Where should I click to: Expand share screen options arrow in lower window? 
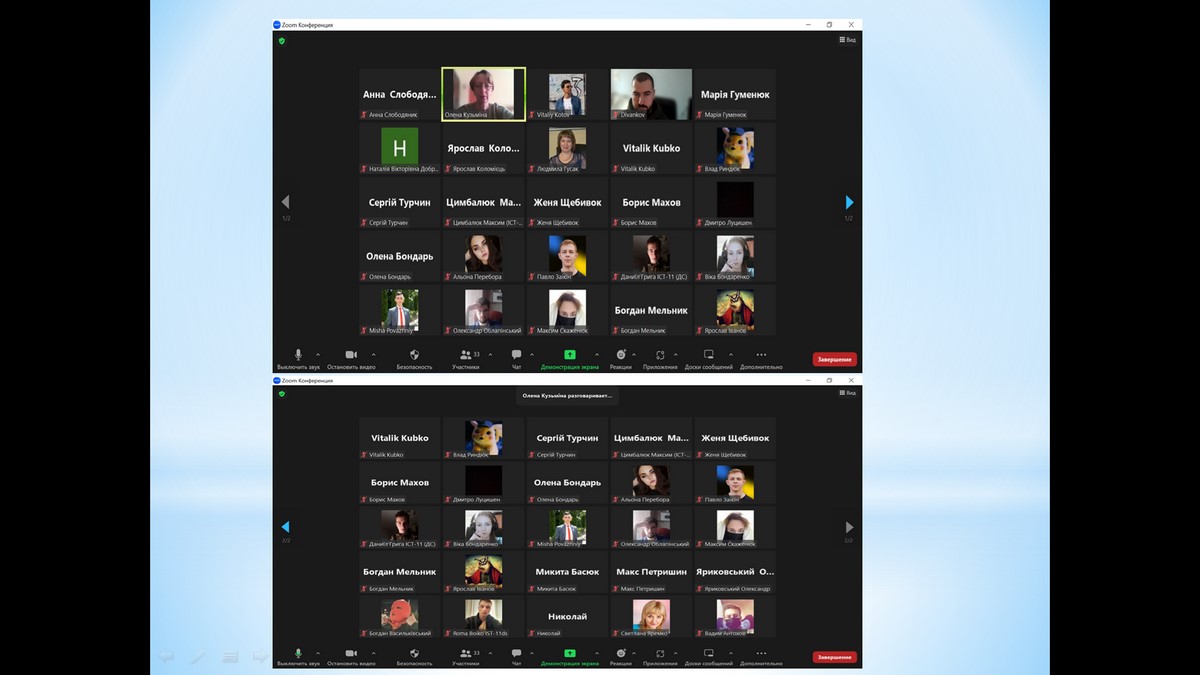[x=597, y=652]
